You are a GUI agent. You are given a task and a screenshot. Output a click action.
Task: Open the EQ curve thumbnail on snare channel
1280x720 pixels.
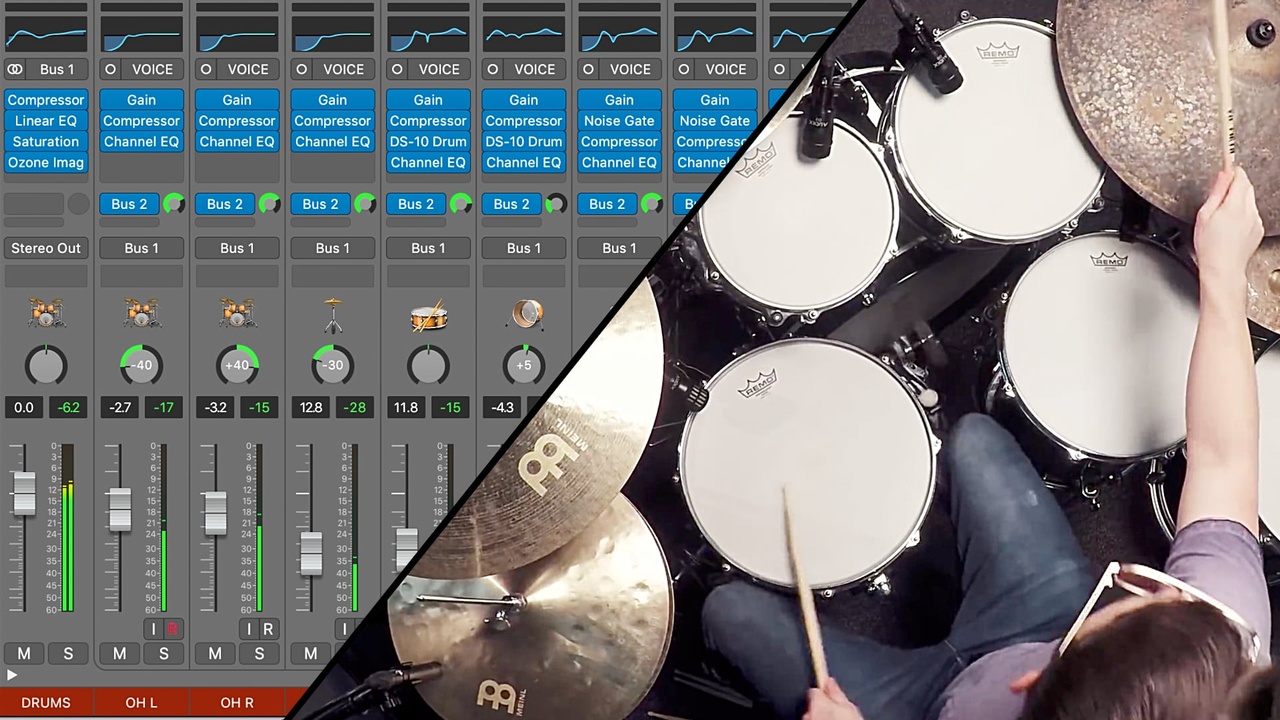(x=428, y=34)
